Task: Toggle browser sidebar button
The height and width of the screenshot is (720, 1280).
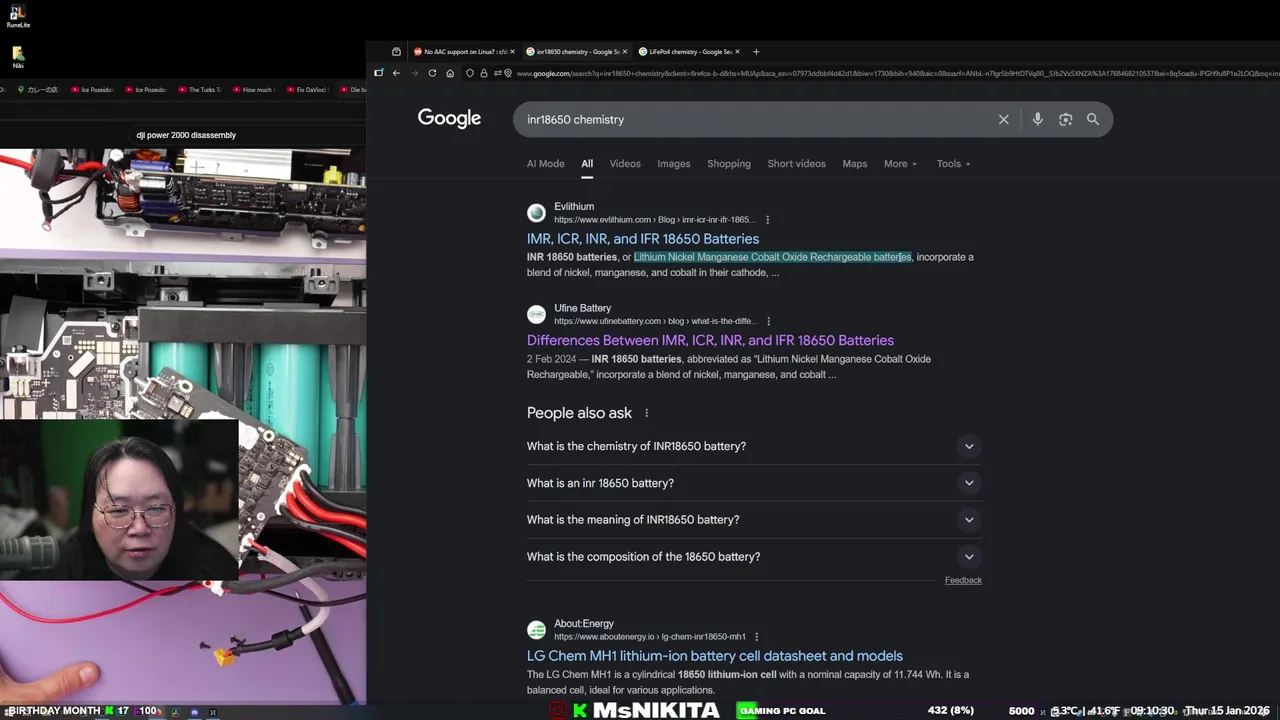Action: (378, 73)
